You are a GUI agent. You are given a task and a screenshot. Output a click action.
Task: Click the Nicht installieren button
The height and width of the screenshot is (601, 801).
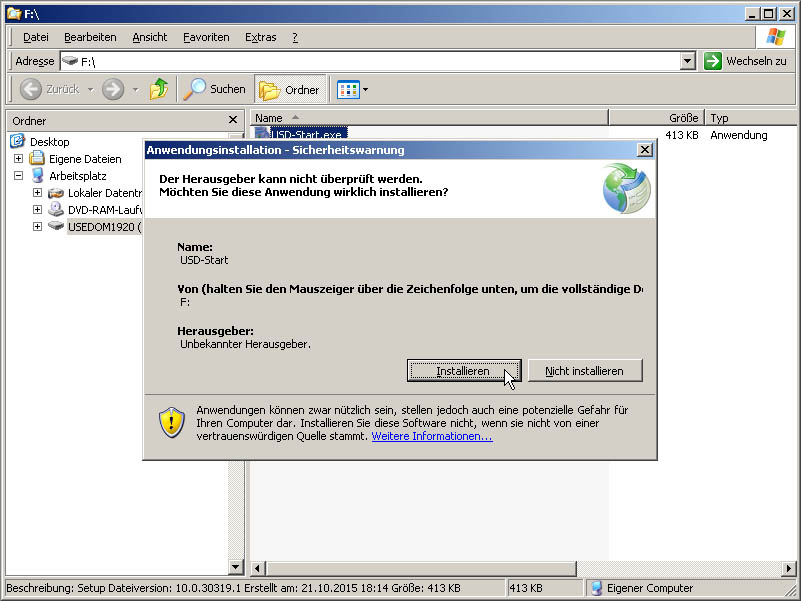point(584,371)
